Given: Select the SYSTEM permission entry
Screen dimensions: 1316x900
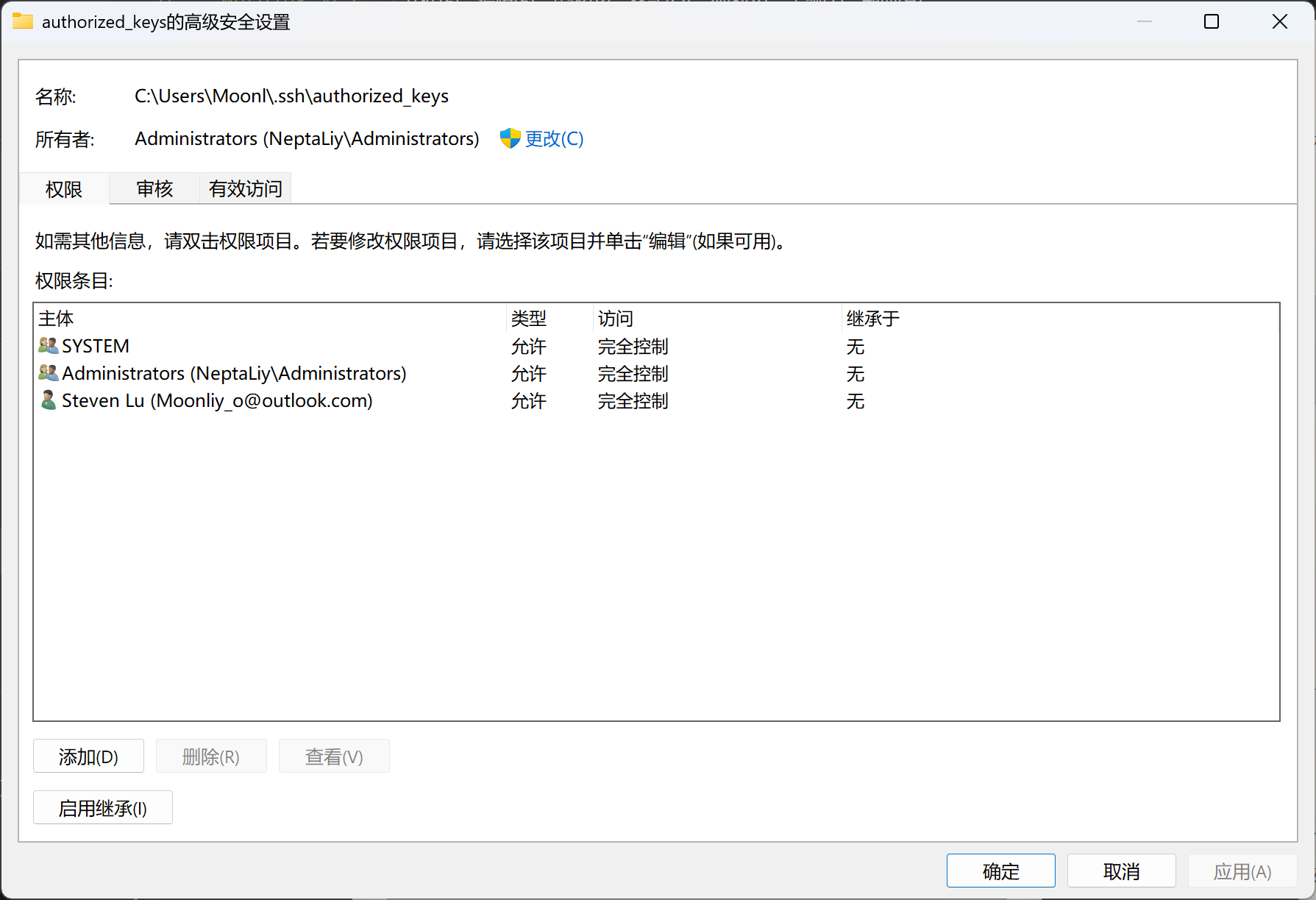Looking at the screenshot, I should [x=656, y=346].
